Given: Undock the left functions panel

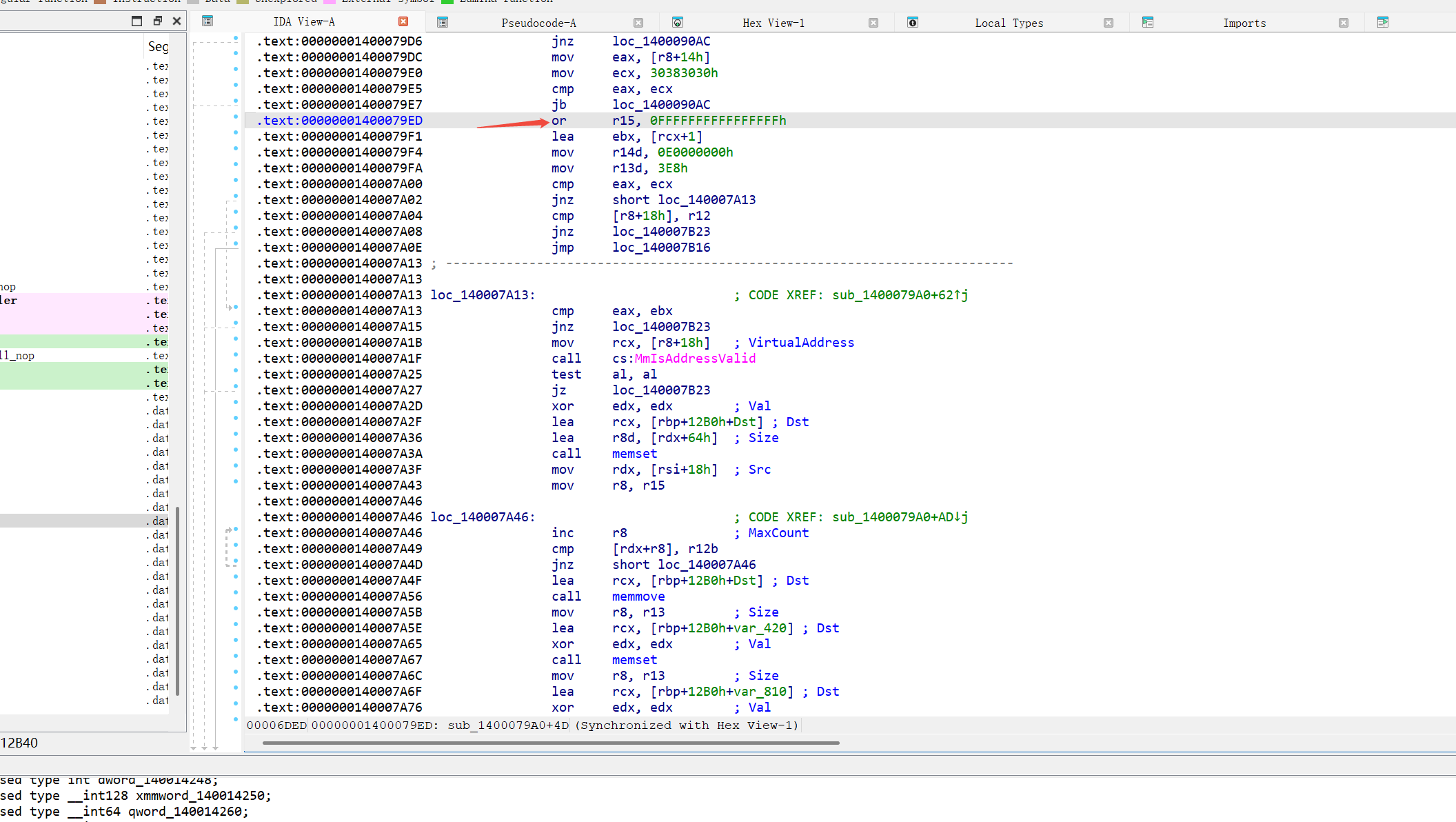Looking at the screenshot, I should (x=157, y=21).
